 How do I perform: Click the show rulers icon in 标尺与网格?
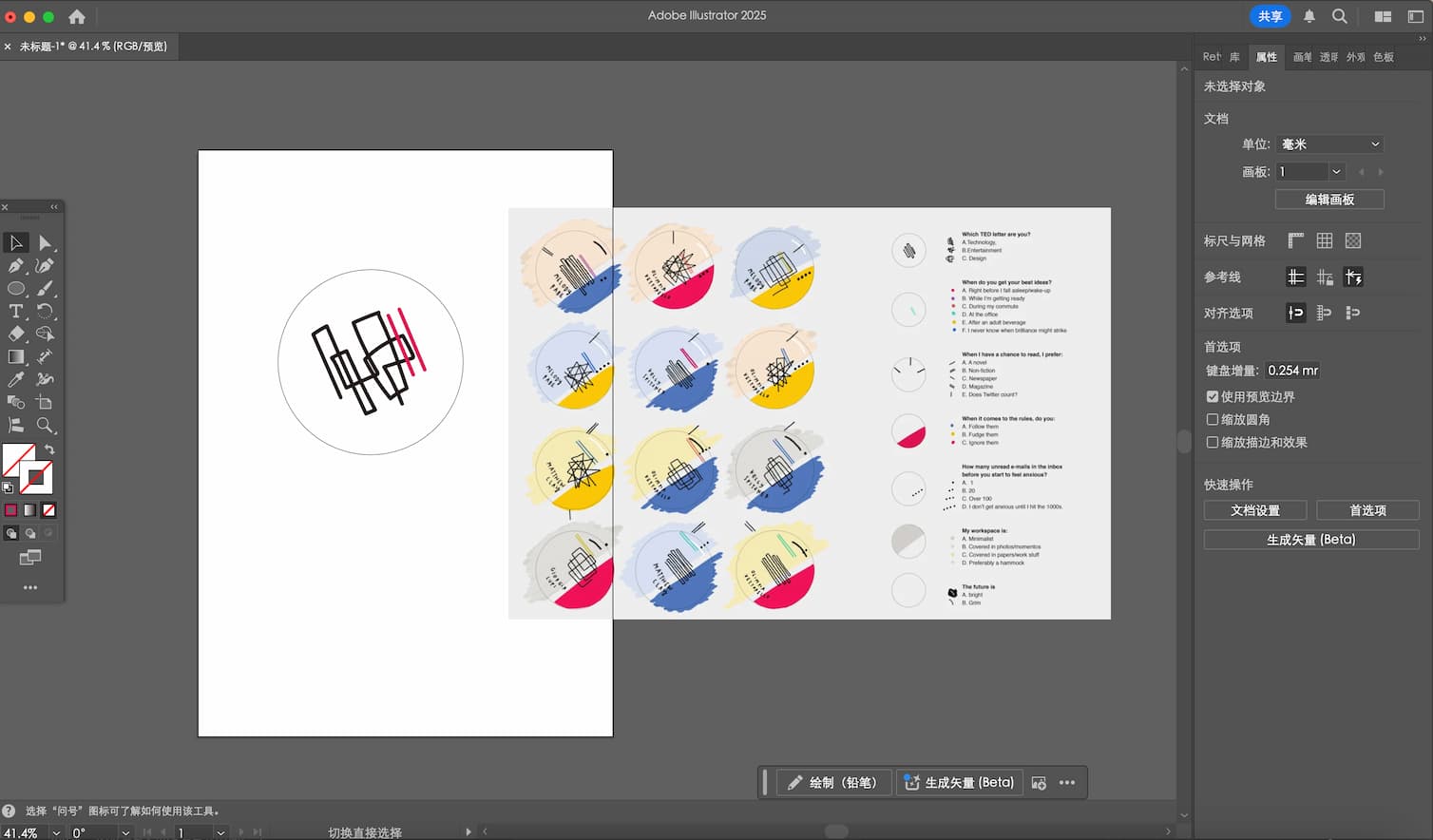[1296, 240]
